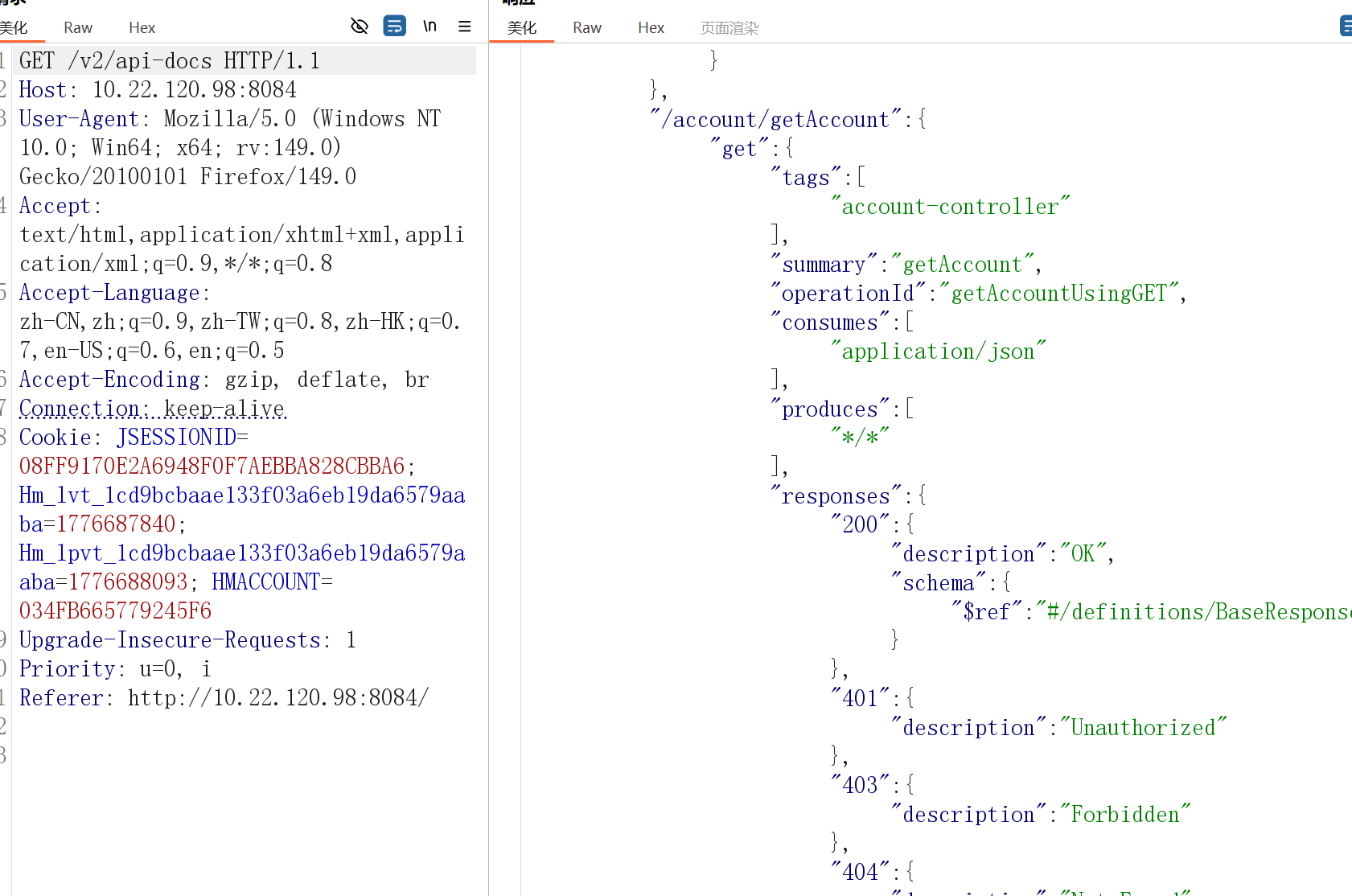Open the response Hex tab

pos(651,27)
